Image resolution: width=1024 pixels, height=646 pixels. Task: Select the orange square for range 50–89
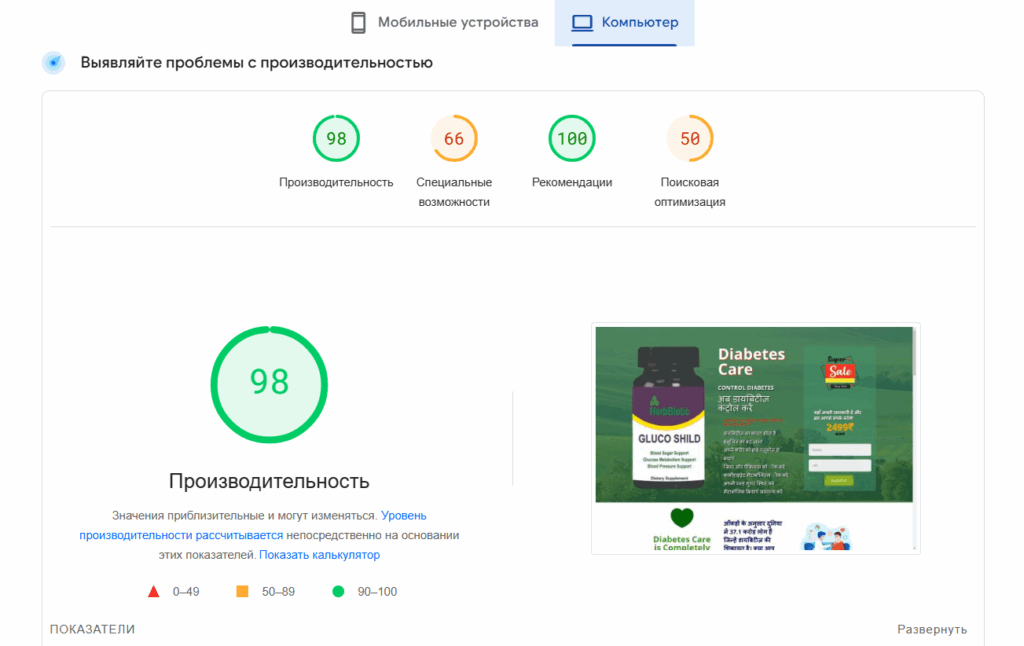tap(240, 591)
